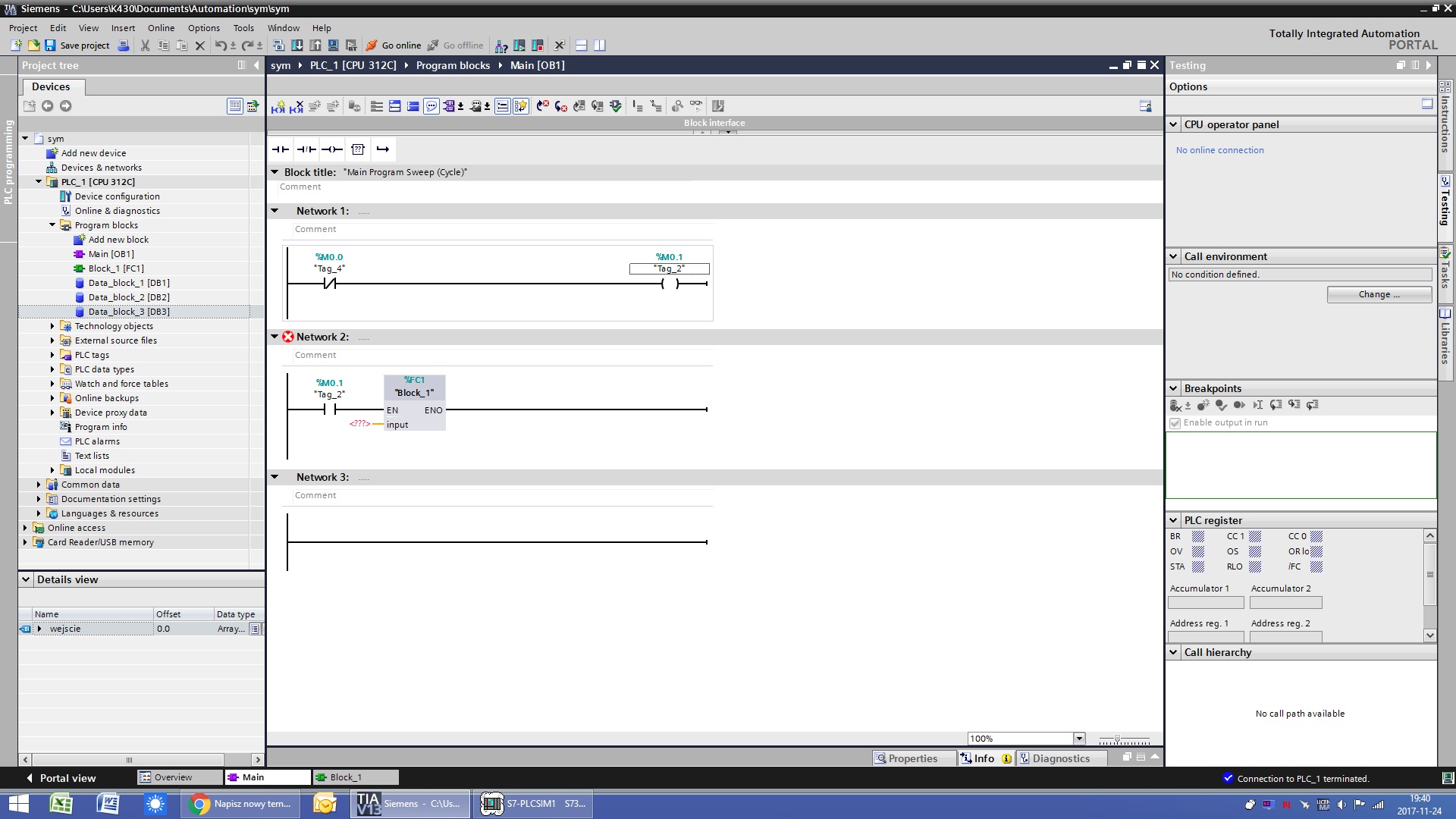Image resolution: width=1456 pixels, height=819 pixels.
Task: Insert a normally closed contact
Action: tap(306, 149)
